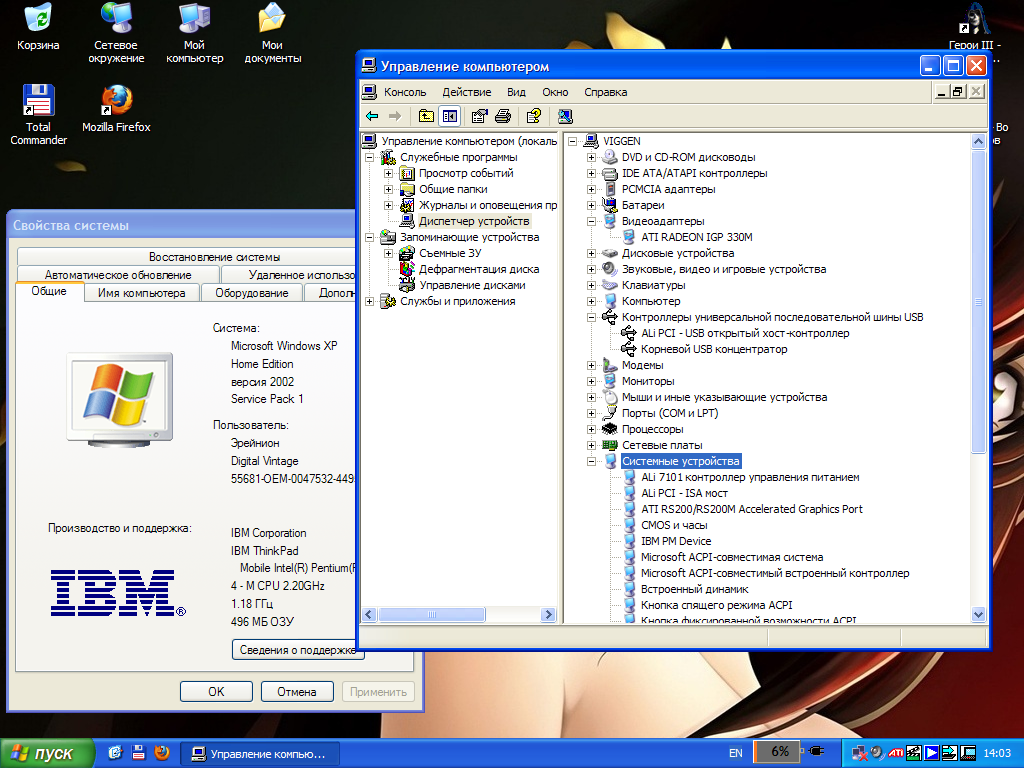
Task: Click the device list scrollbar down arrow
Action: click(x=978, y=615)
